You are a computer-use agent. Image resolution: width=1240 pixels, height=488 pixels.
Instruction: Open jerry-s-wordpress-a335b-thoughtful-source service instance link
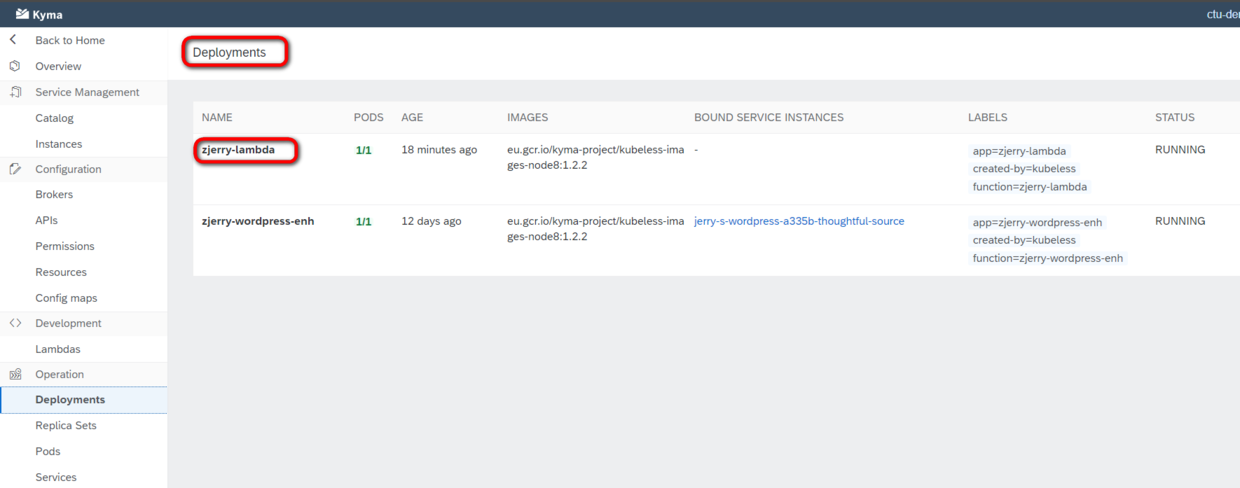pyautogui.click(x=799, y=221)
